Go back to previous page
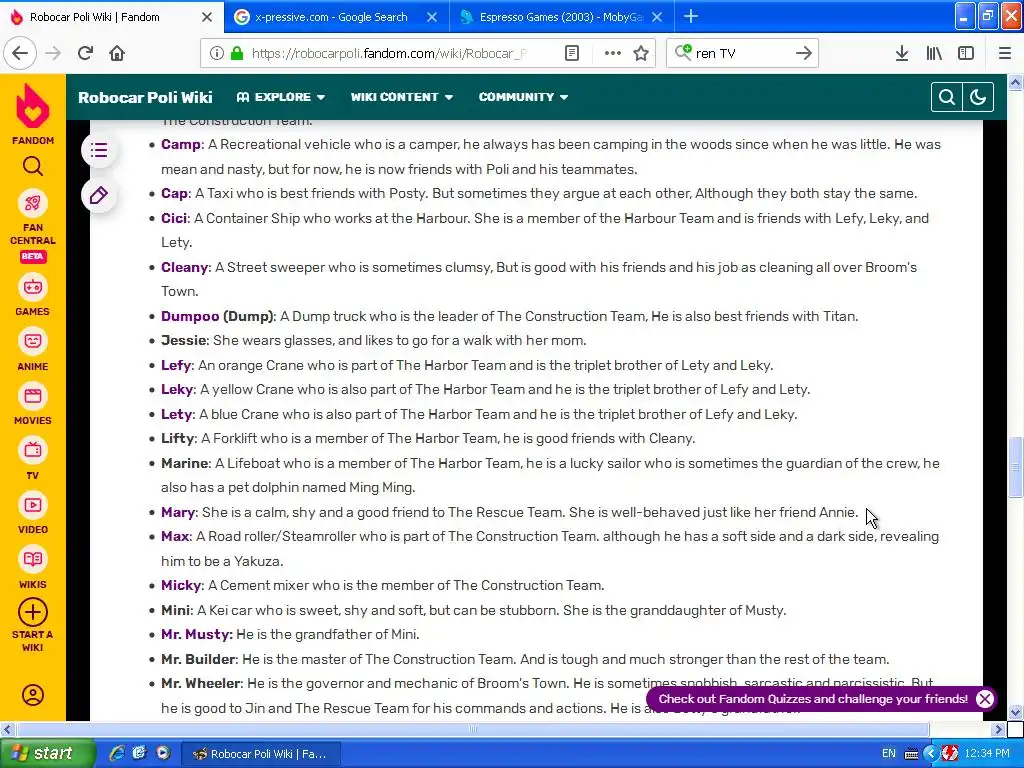Image resolution: width=1024 pixels, height=768 pixels. (20, 53)
